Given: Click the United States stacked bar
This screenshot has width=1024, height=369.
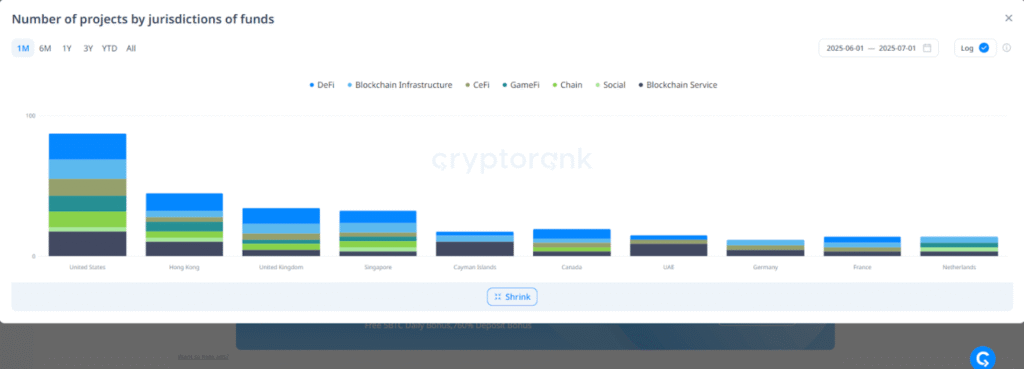Looking at the screenshot, I should [88, 195].
